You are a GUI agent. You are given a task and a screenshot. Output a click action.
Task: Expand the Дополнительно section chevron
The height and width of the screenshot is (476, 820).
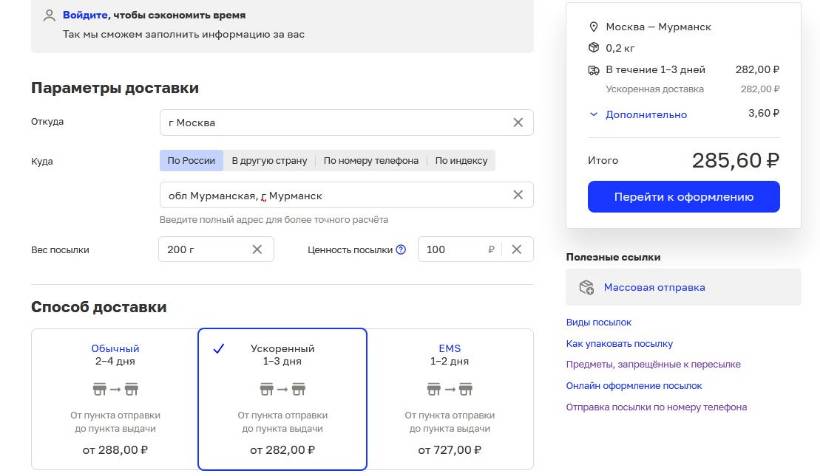click(593, 114)
